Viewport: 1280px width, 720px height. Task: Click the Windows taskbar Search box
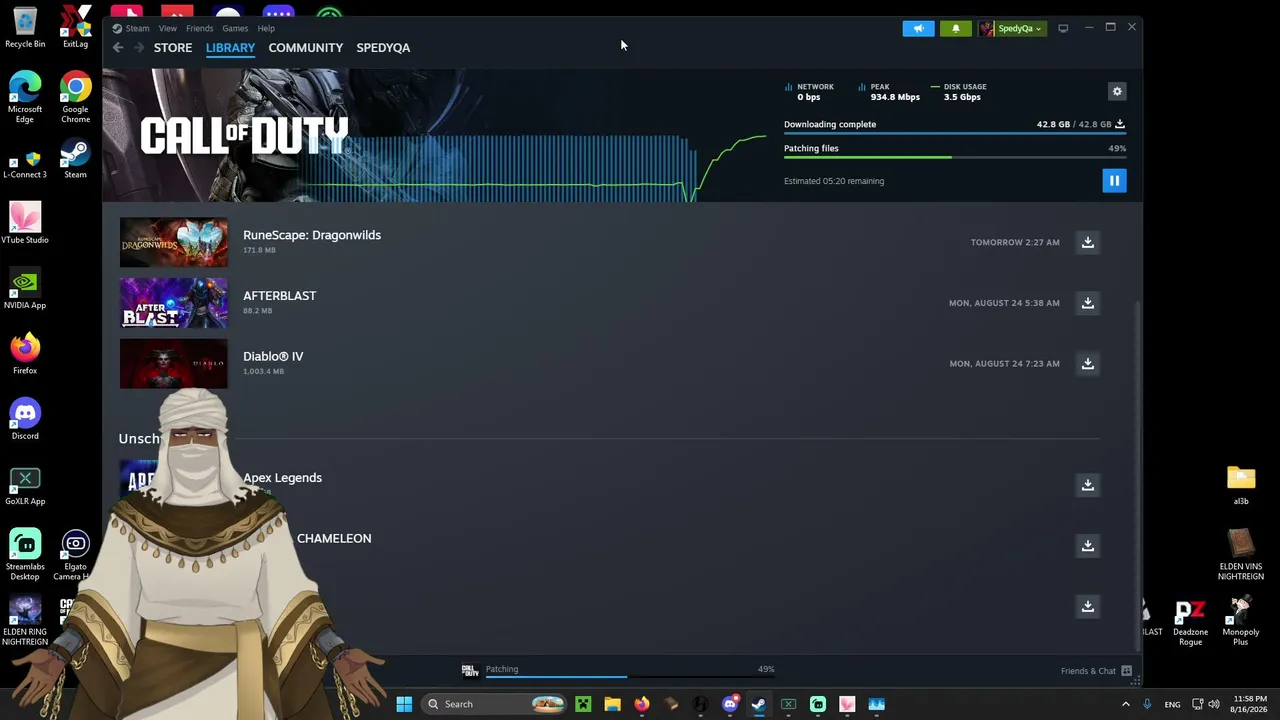[x=496, y=704]
